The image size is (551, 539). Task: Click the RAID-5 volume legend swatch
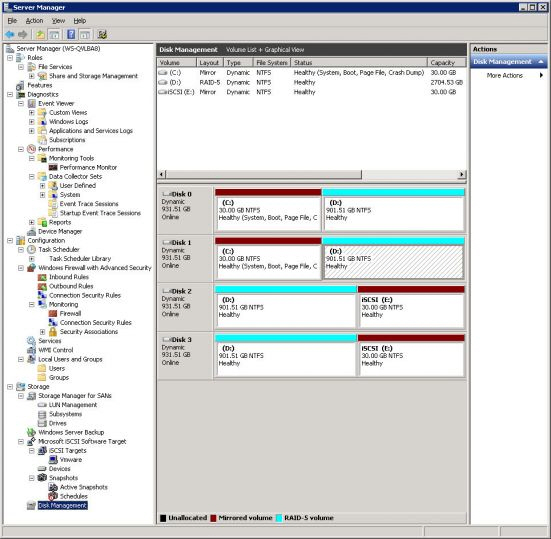pos(279,518)
